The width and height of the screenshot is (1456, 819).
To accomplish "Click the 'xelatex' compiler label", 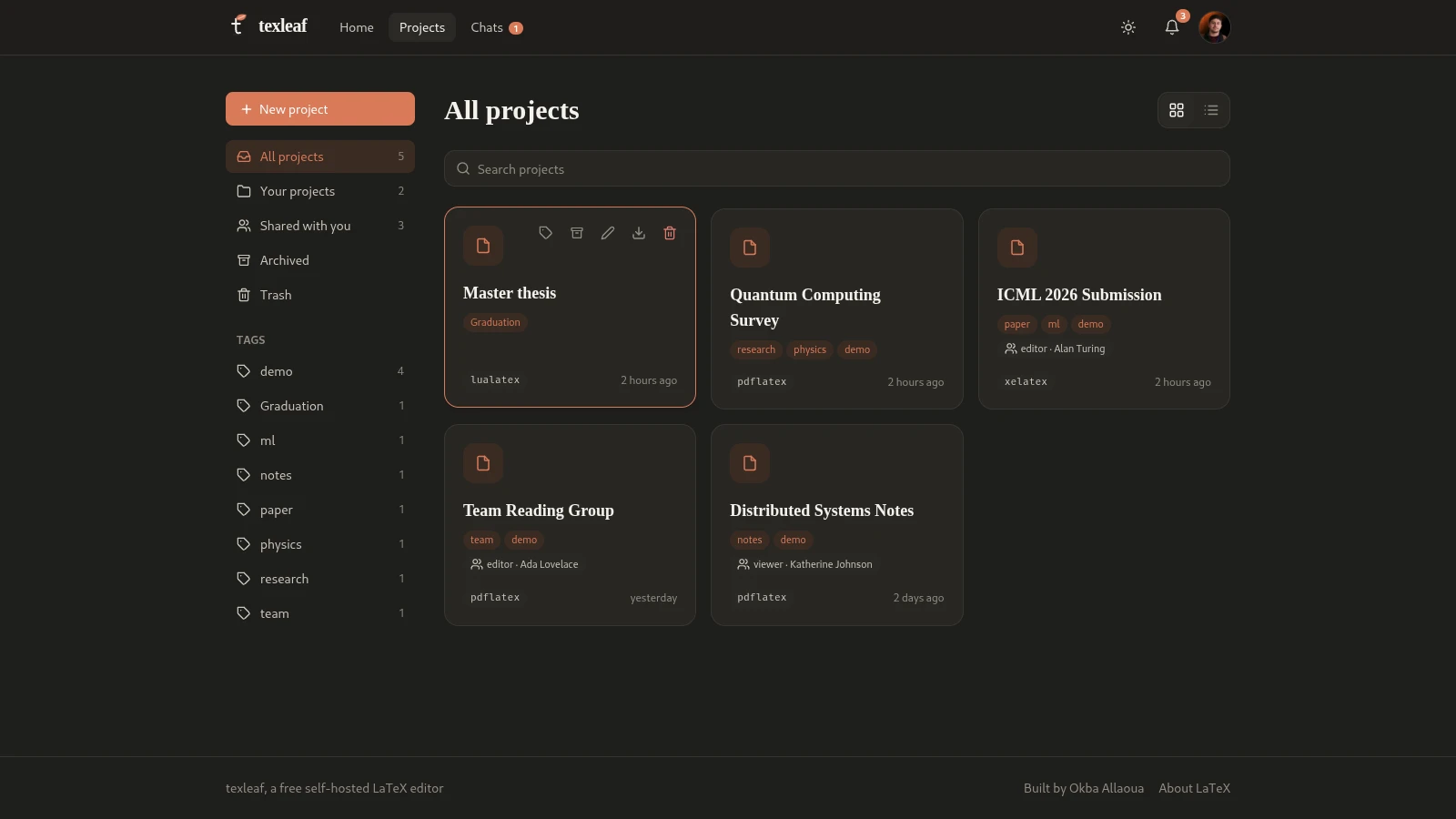I will point(1026,381).
